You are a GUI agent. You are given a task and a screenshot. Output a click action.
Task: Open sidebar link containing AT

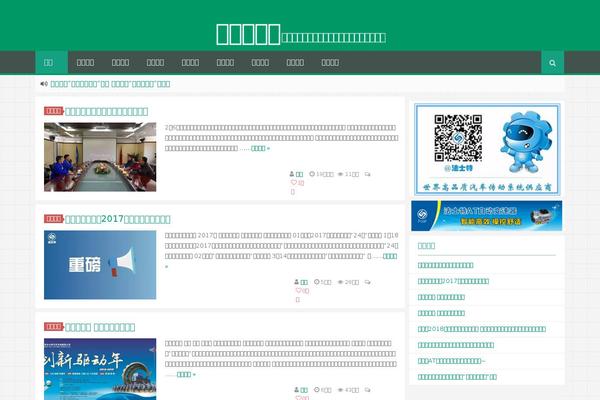[451, 361]
